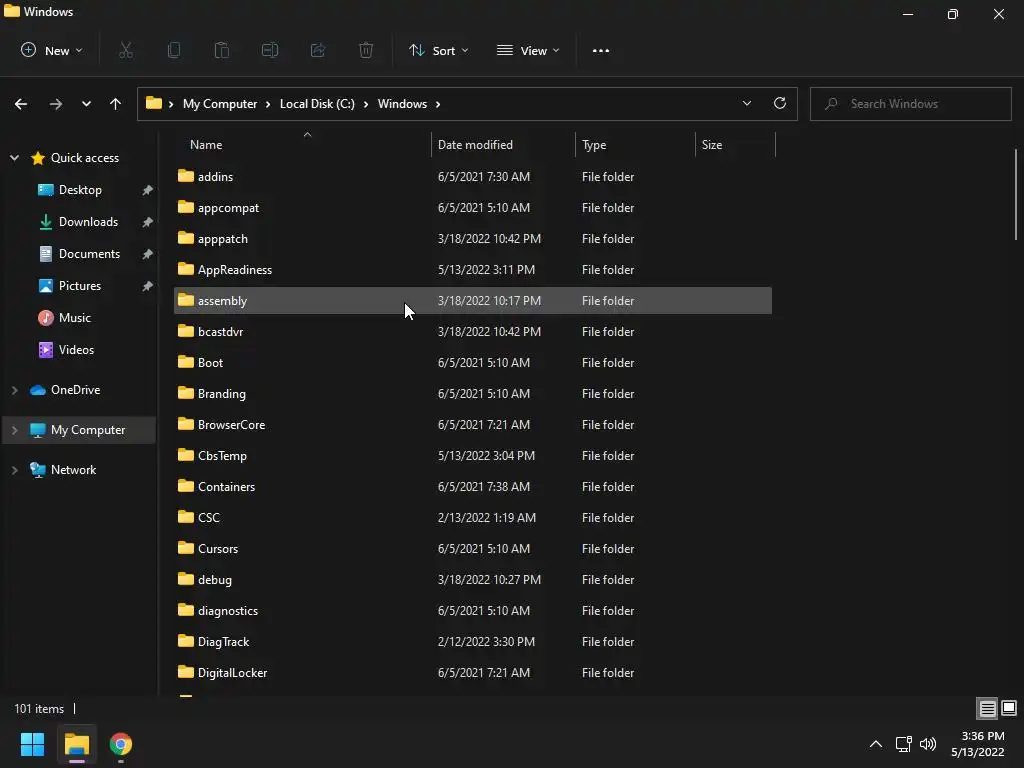Open the clock and date display
This screenshot has width=1024, height=768.
[978, 744]
